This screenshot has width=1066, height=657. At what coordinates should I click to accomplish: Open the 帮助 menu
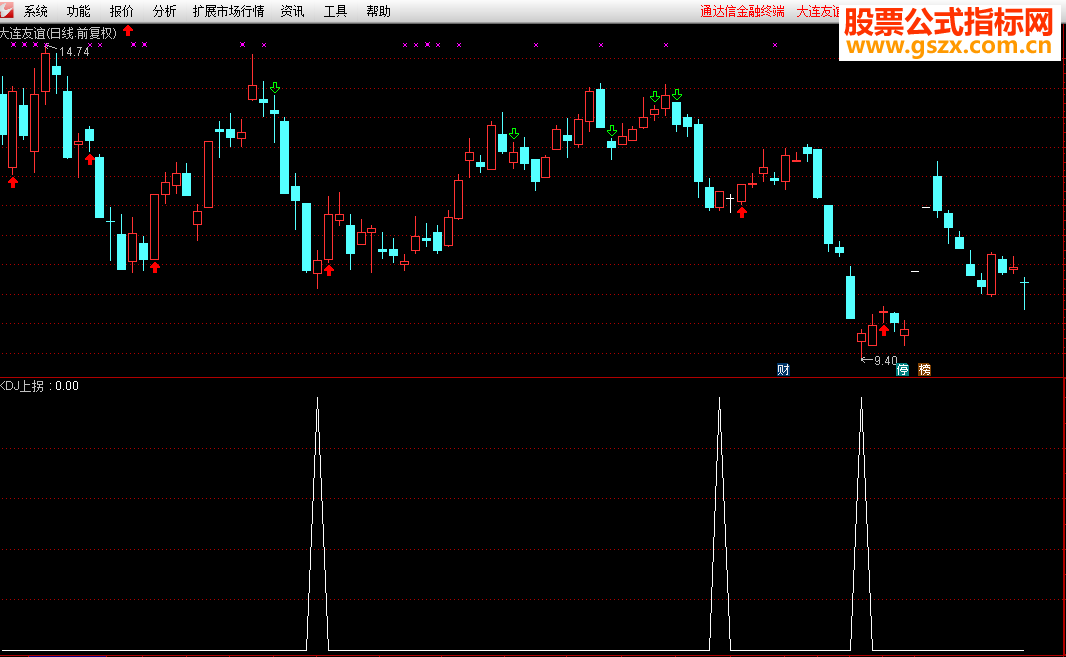tap(378, 11)
